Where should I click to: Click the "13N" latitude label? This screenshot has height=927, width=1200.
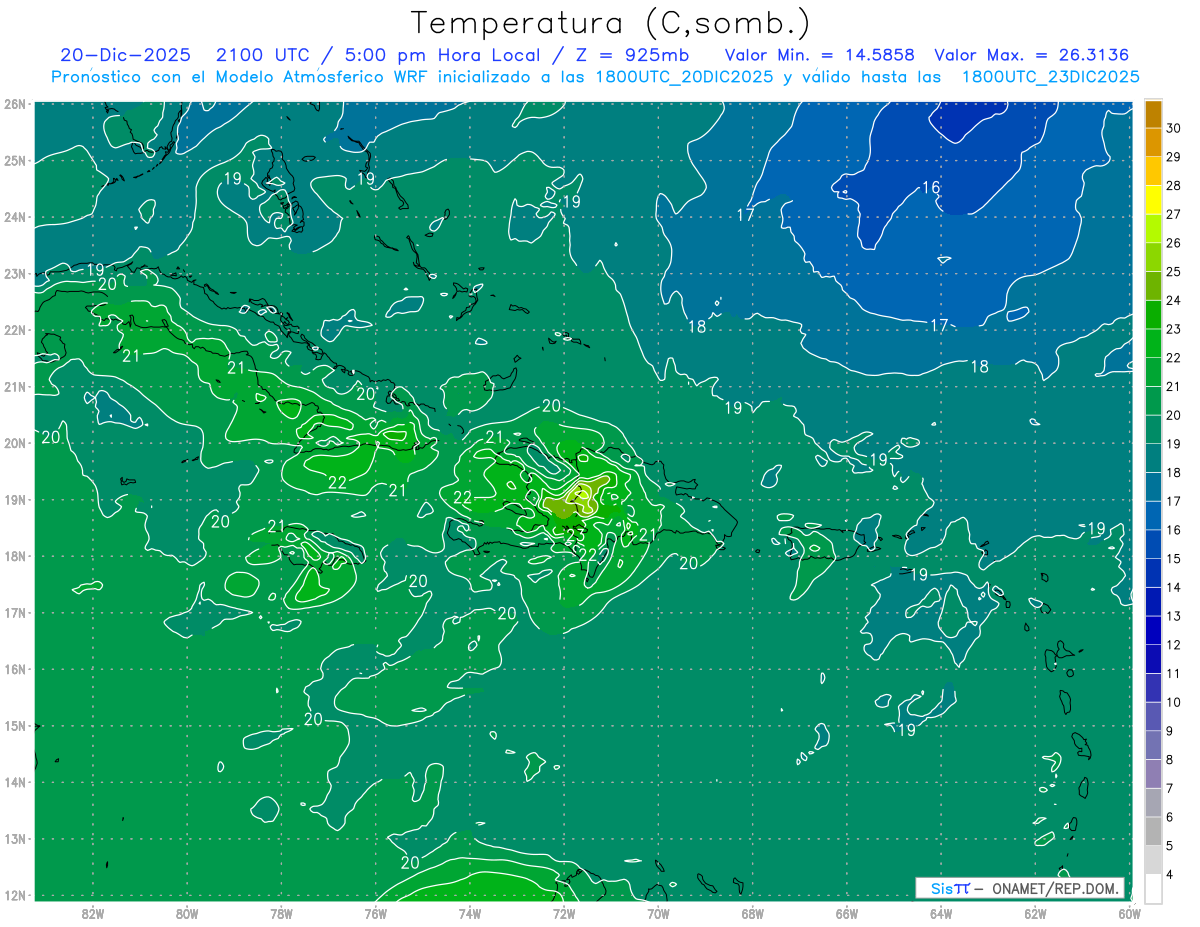(15, 838)
